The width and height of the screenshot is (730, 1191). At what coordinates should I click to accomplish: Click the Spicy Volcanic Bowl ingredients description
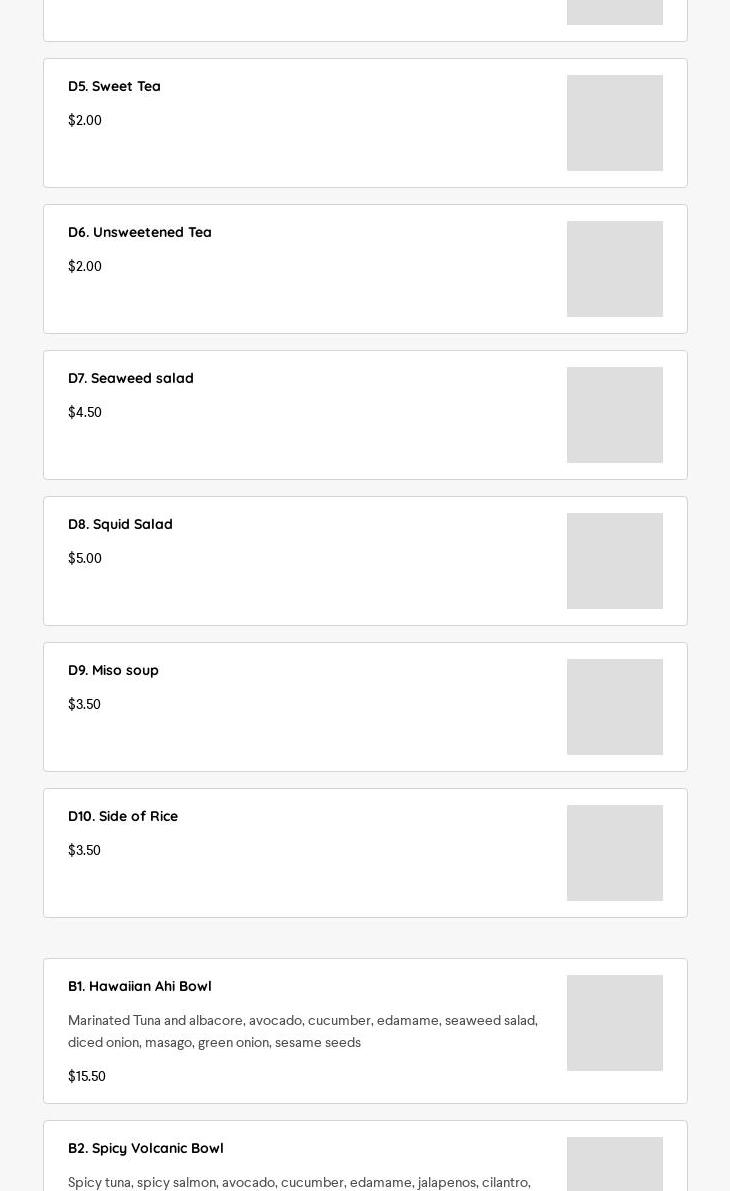tap(299, 1182)
